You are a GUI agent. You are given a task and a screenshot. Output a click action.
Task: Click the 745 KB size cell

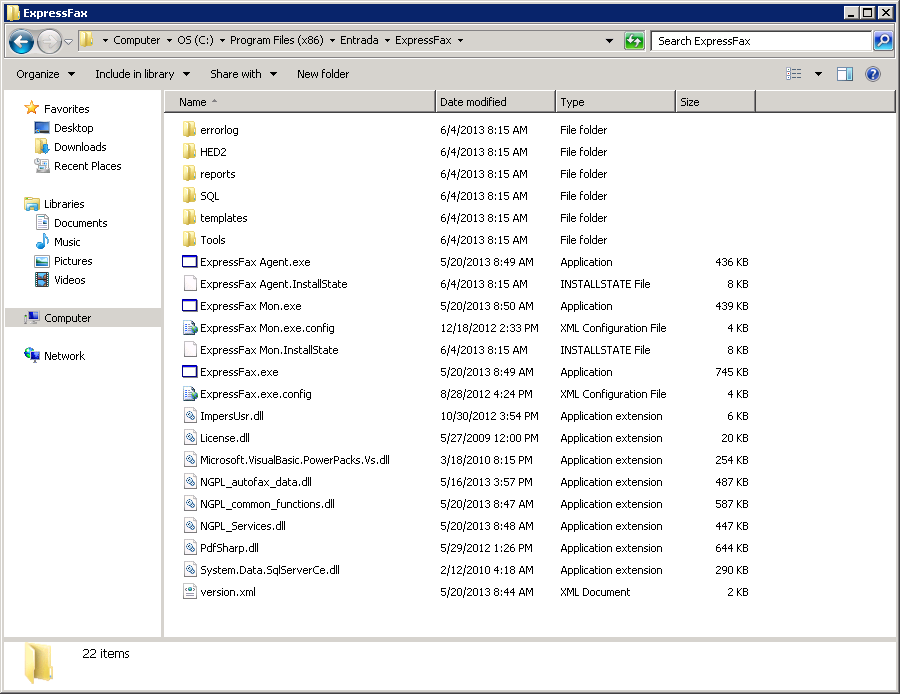click(x=732, y=372)
